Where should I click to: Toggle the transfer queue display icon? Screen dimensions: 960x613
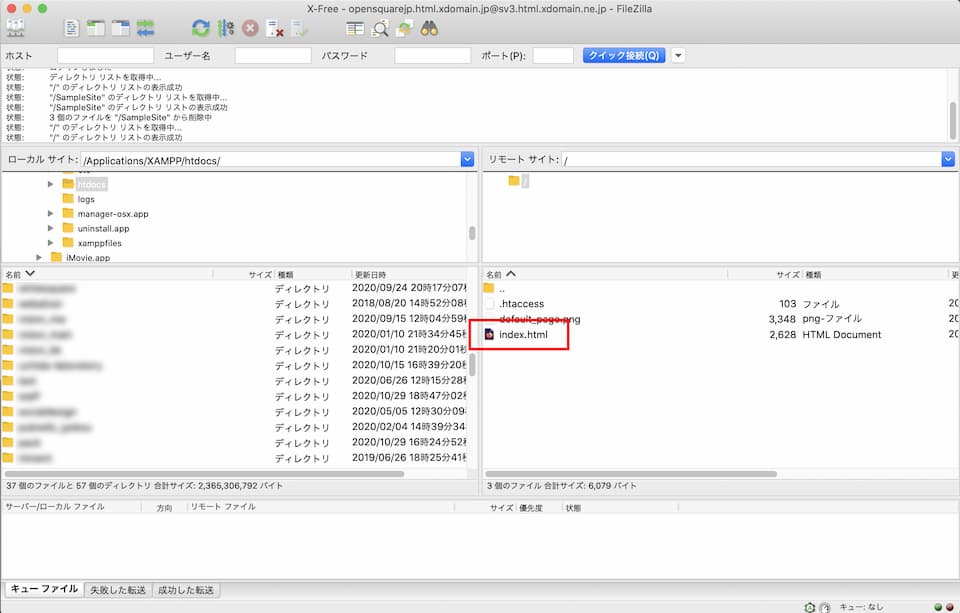146,28
